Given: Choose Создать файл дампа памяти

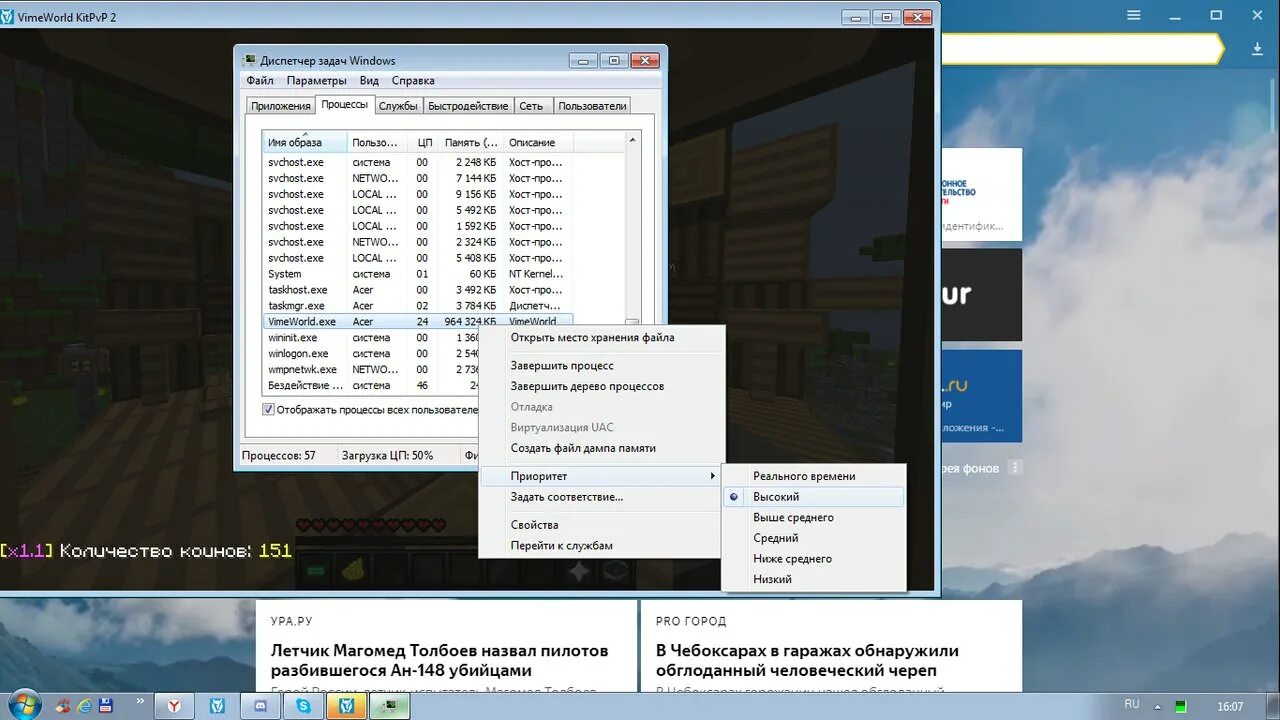Looking at the screenshot, I should (x=600, y=448).
